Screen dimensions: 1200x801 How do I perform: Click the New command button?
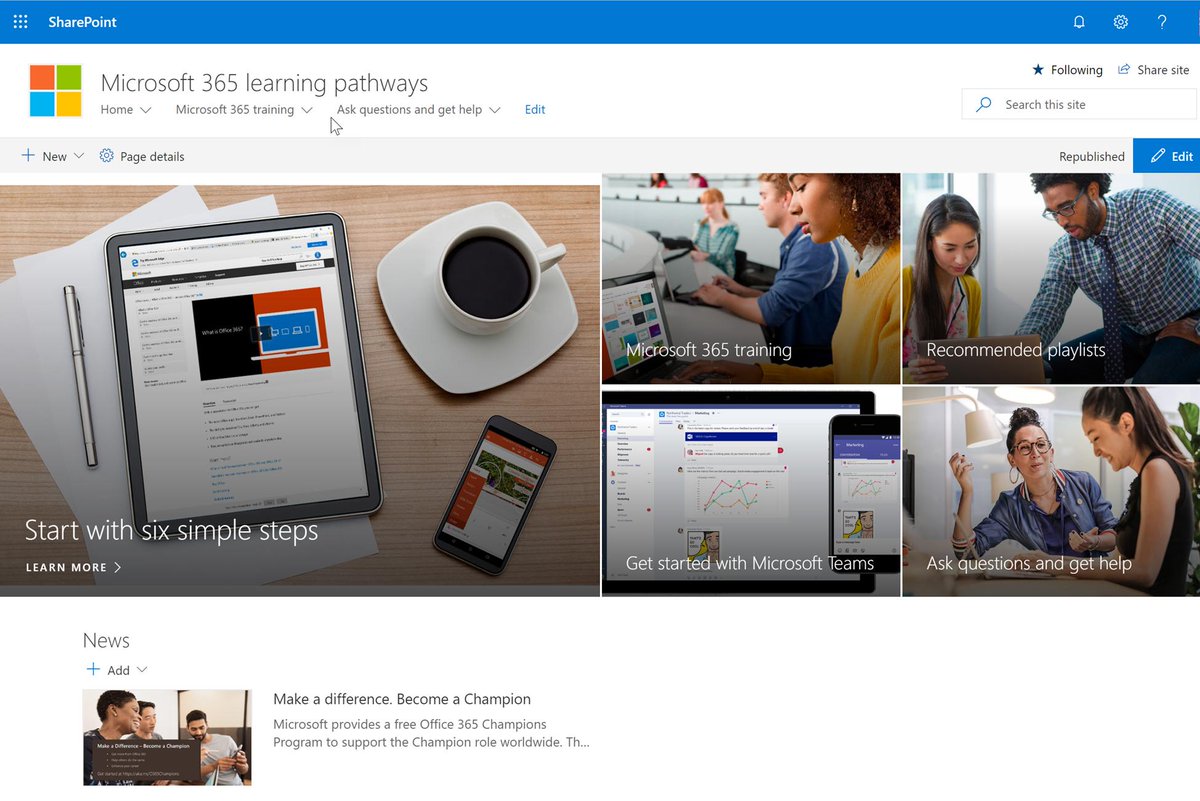coord(53,156)
